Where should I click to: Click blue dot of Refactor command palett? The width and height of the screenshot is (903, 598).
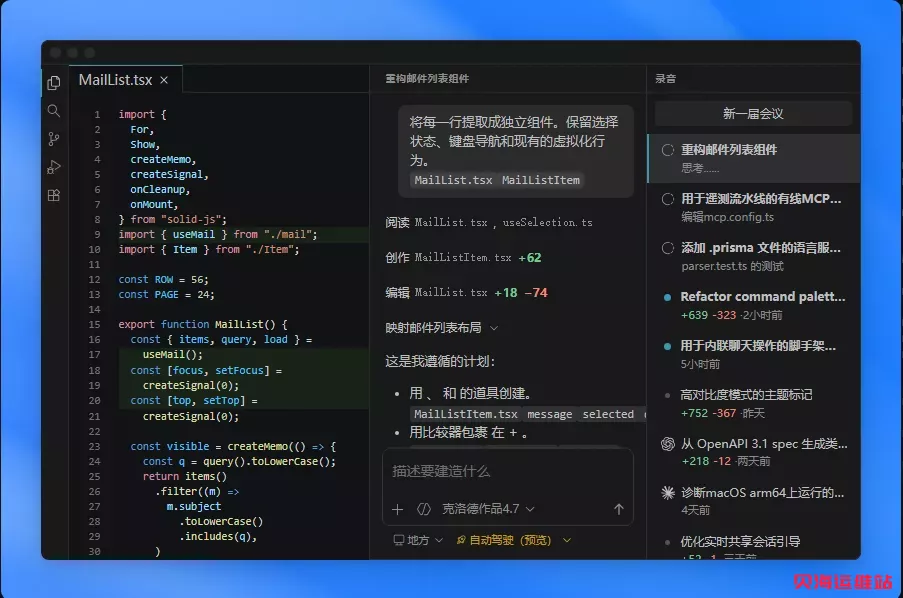[x=667, y=297]
